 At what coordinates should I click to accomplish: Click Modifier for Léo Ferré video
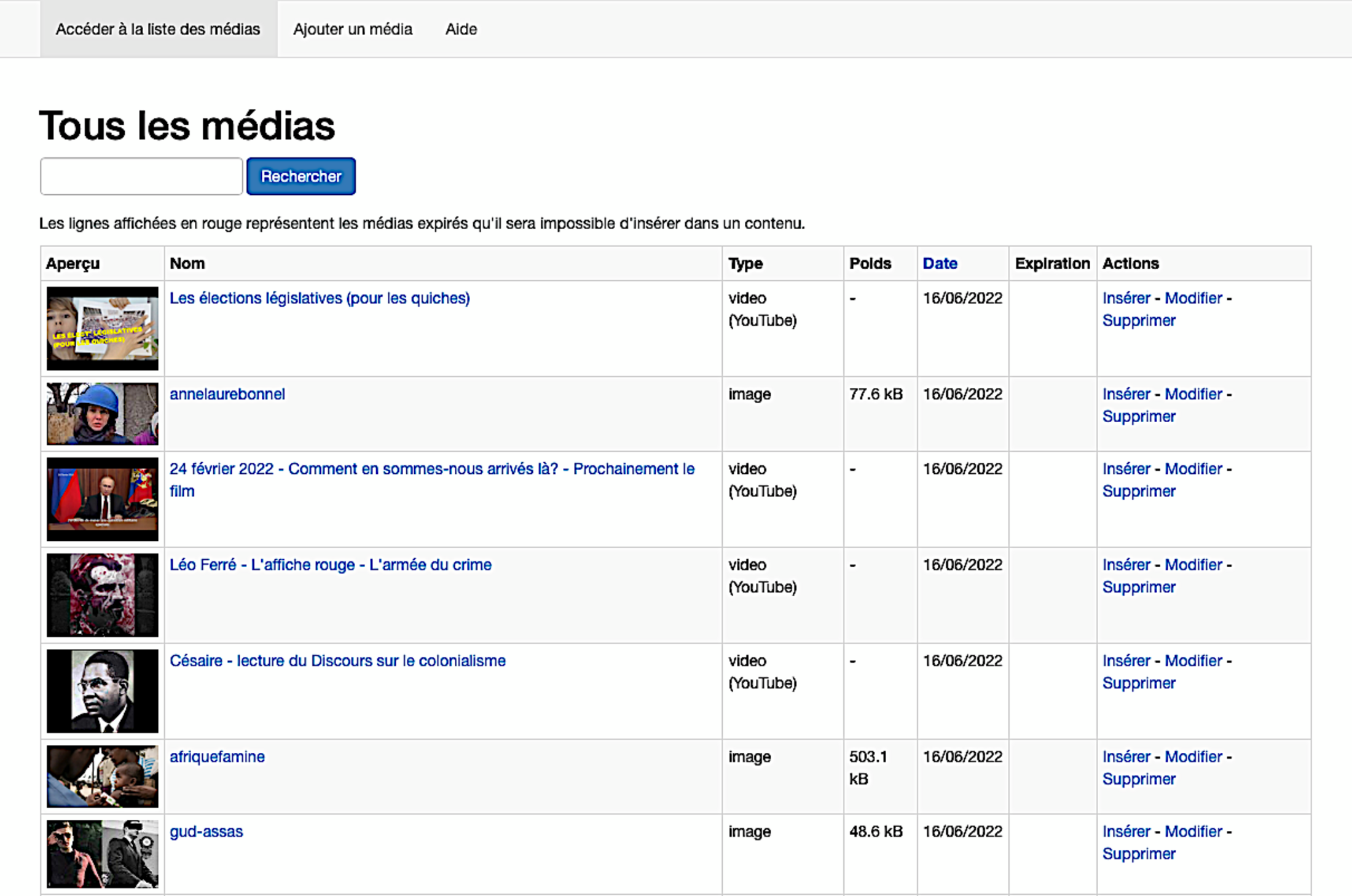point(1193,565)
